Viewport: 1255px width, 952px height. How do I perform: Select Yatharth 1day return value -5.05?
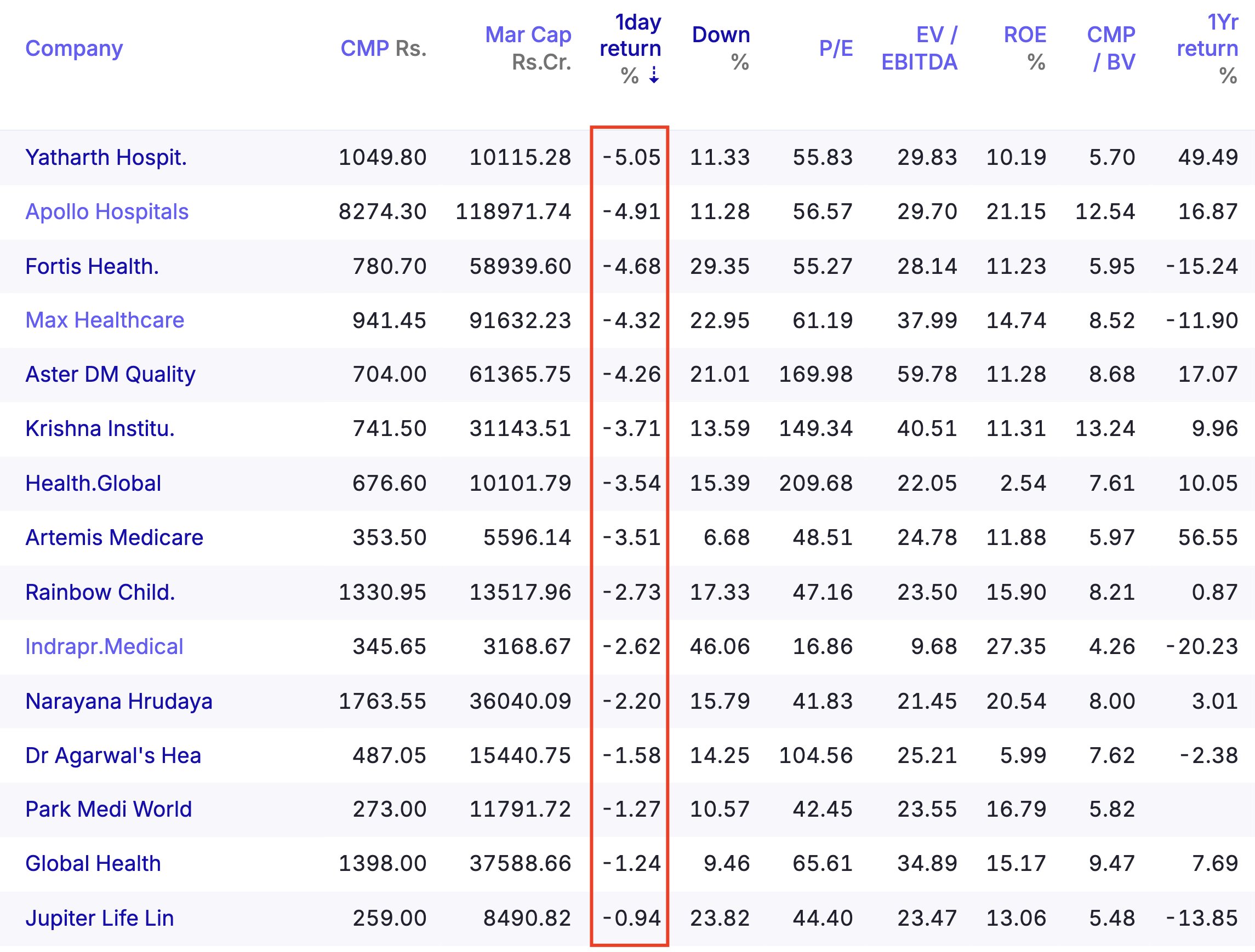(631, 158)
